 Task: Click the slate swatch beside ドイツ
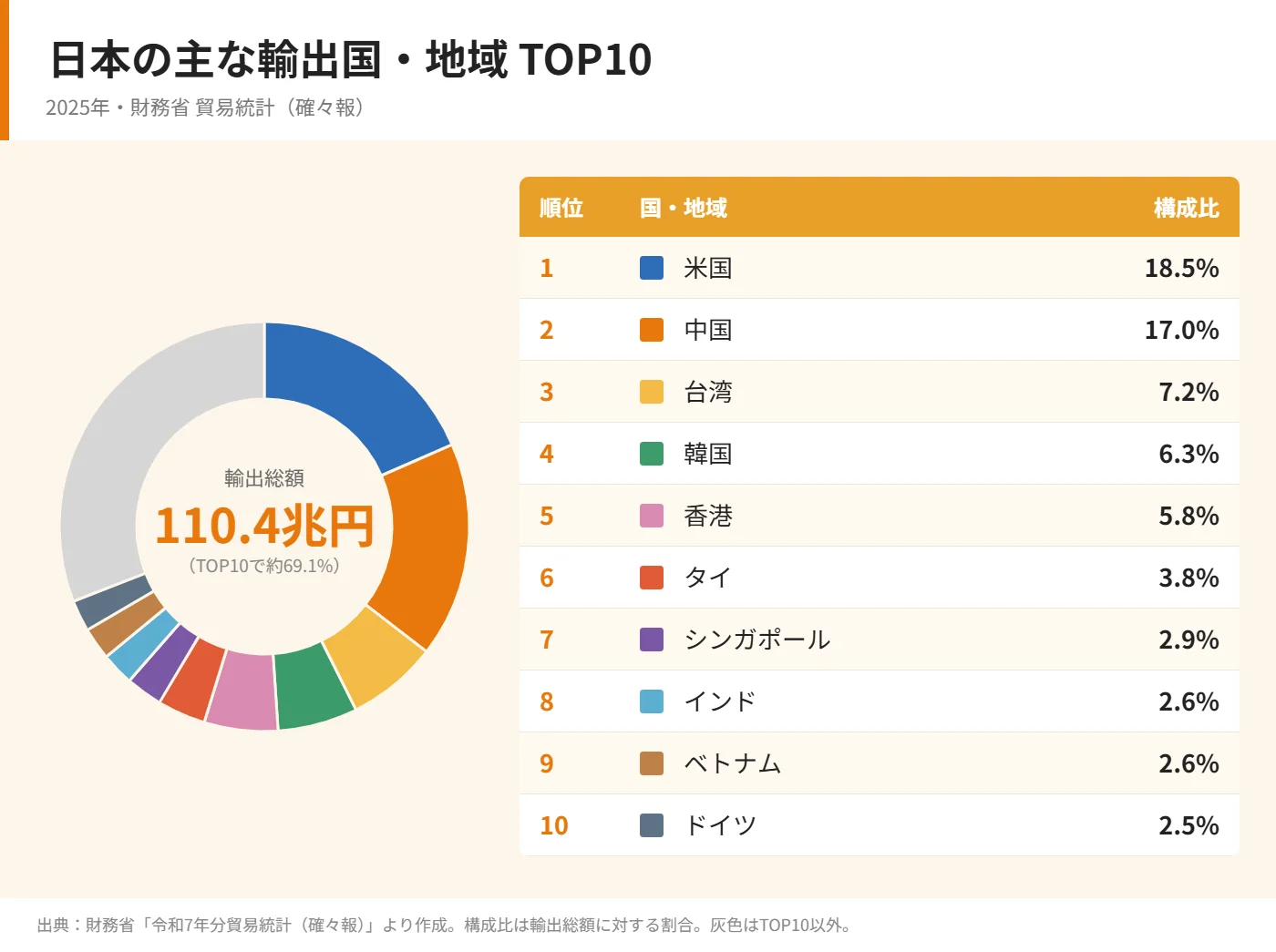point(652,825)
